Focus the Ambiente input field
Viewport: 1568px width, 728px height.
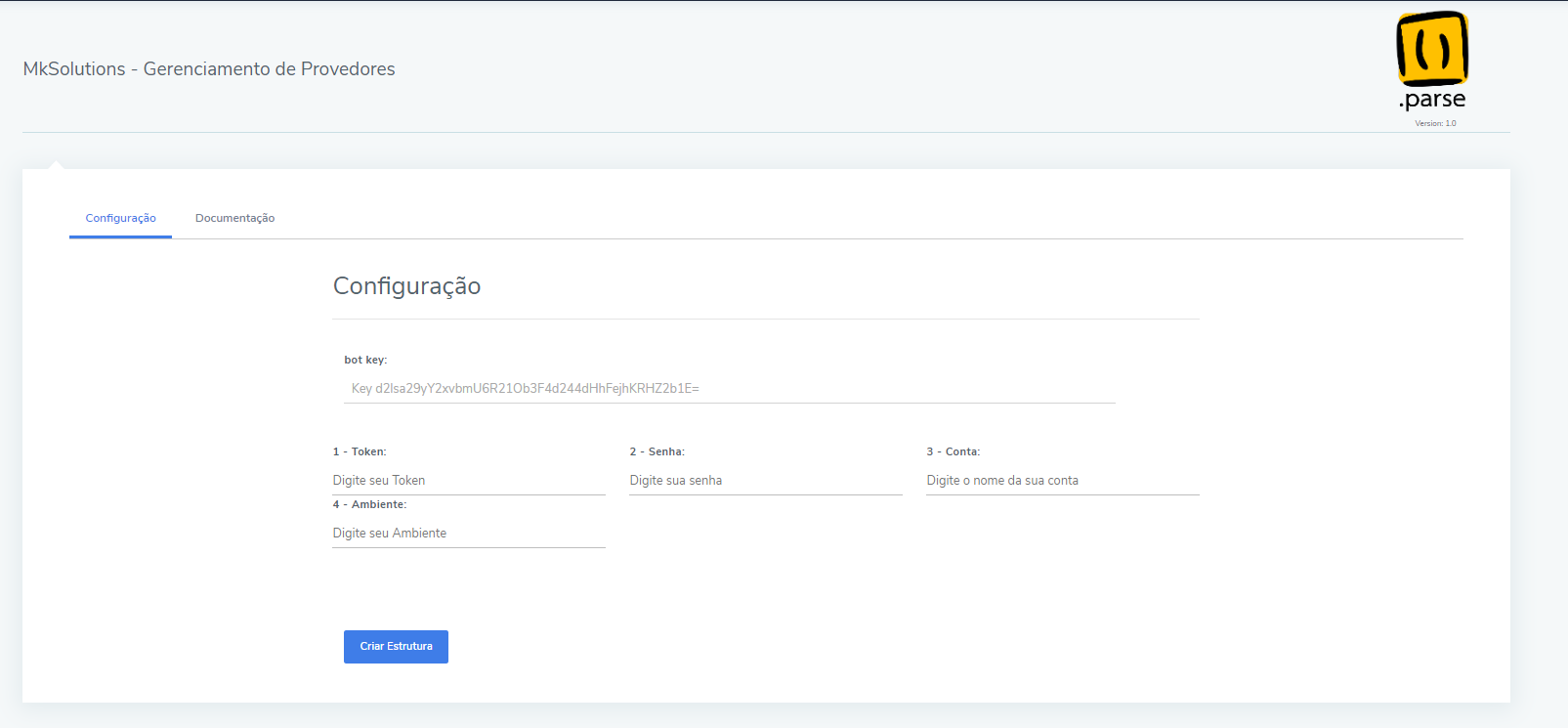(x=469, y=533)
